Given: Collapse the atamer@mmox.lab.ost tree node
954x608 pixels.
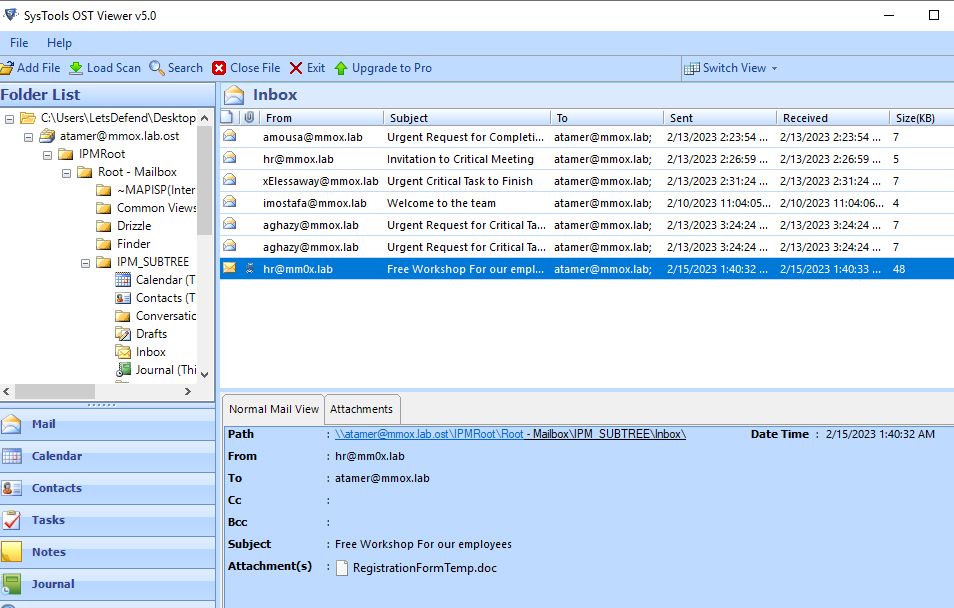Looking at the screenshot, I should pos(29,136).
